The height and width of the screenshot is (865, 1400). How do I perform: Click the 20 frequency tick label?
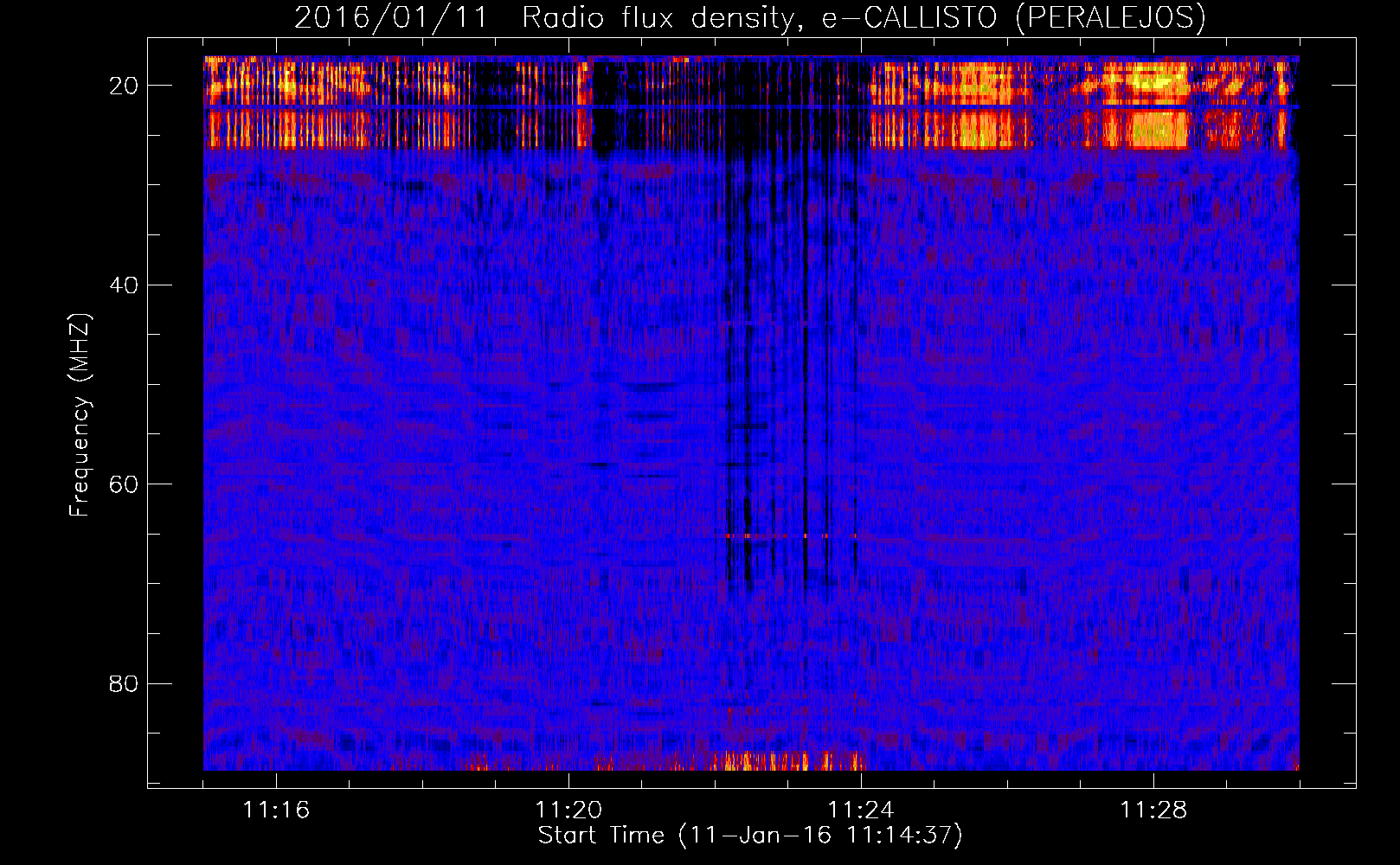tap(125, 86)
